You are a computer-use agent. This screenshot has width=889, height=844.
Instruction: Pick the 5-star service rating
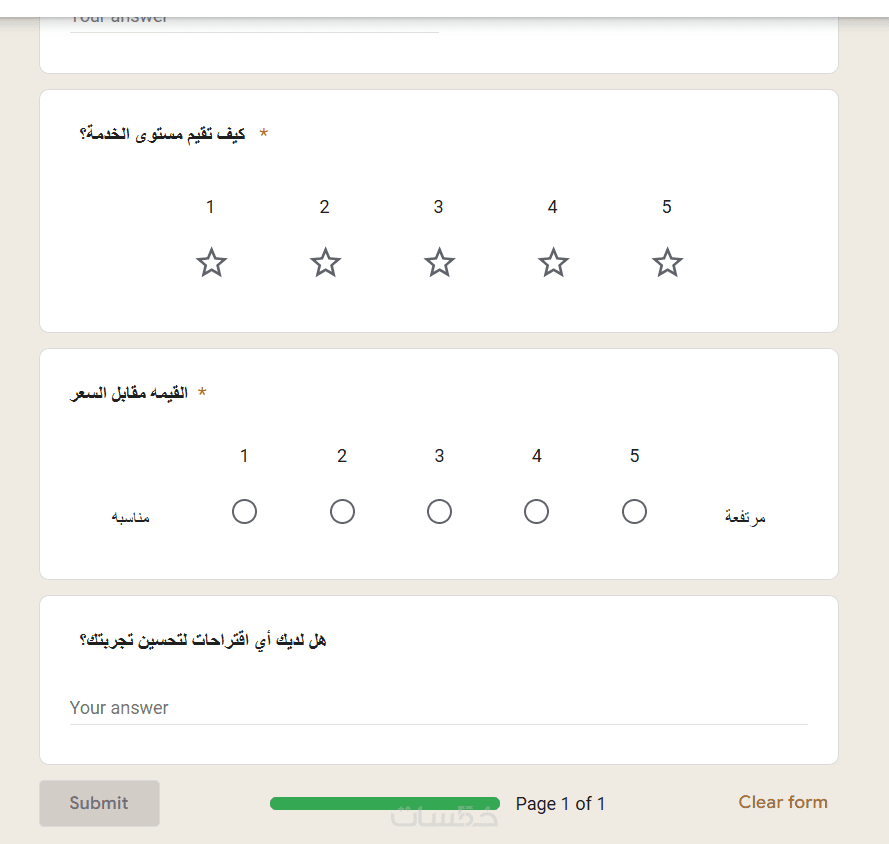click(667, 263)
